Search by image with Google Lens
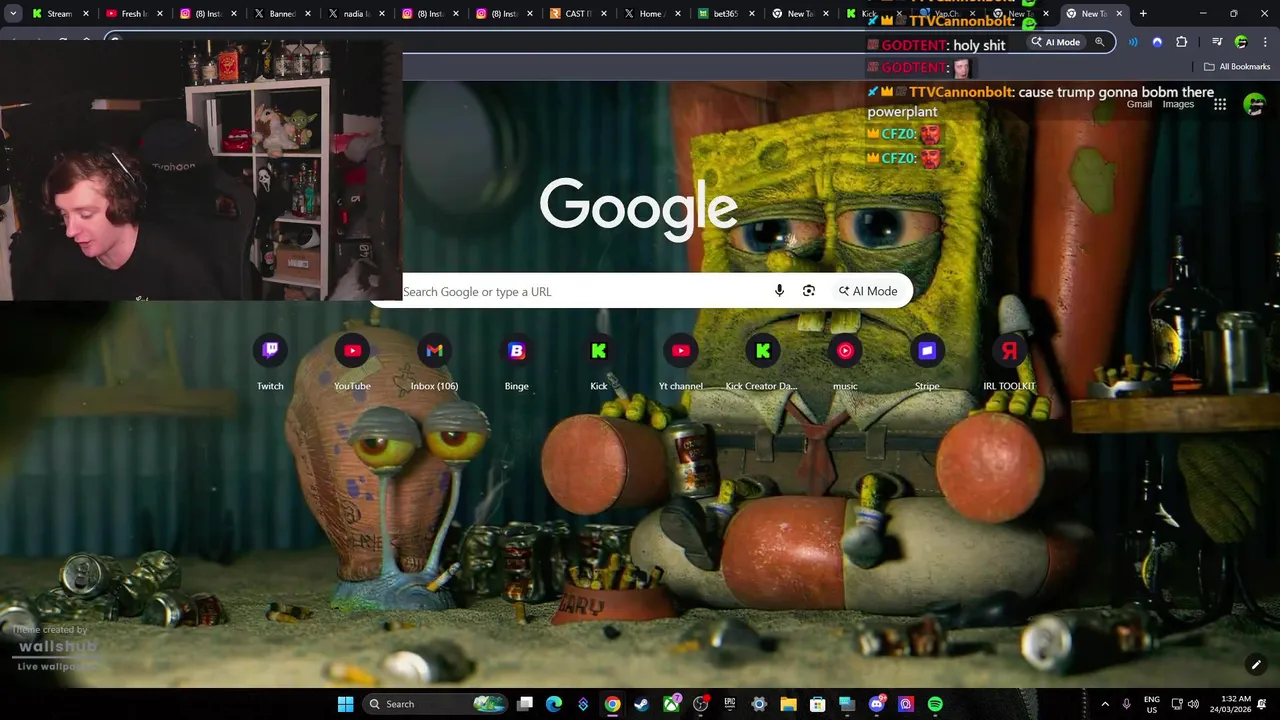 pos(809,291)
